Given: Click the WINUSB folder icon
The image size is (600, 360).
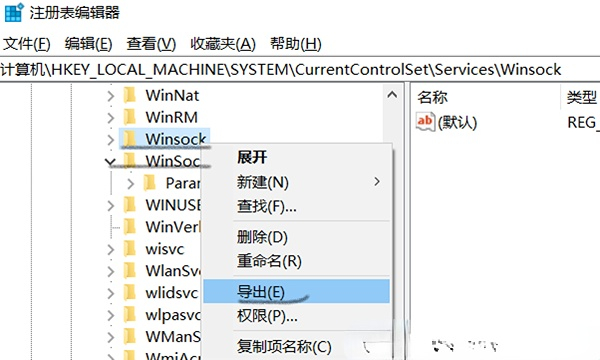Looking at the screenshot, I should (x=130, y=205).
